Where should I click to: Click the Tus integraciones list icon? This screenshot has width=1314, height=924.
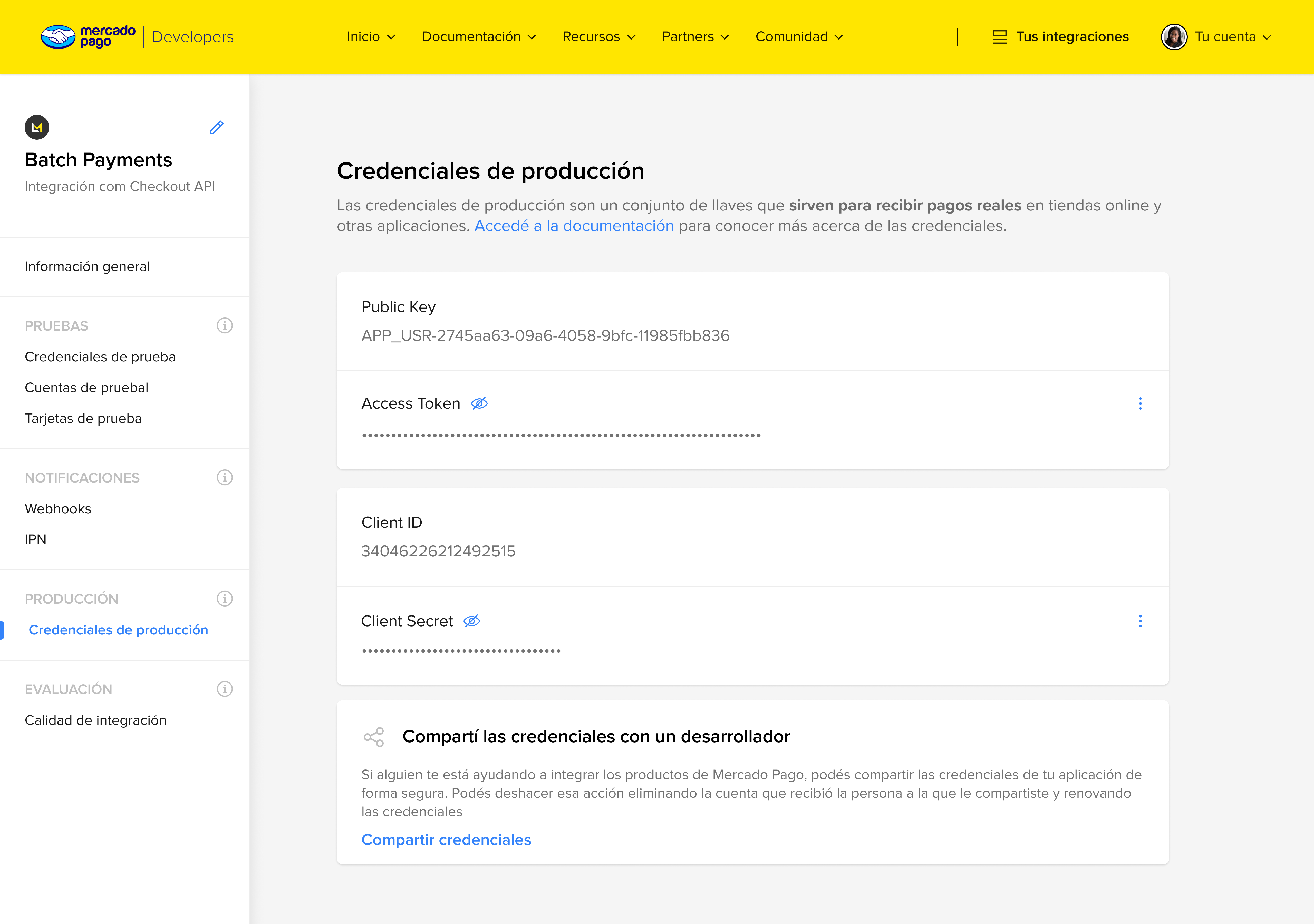(999, 37)
